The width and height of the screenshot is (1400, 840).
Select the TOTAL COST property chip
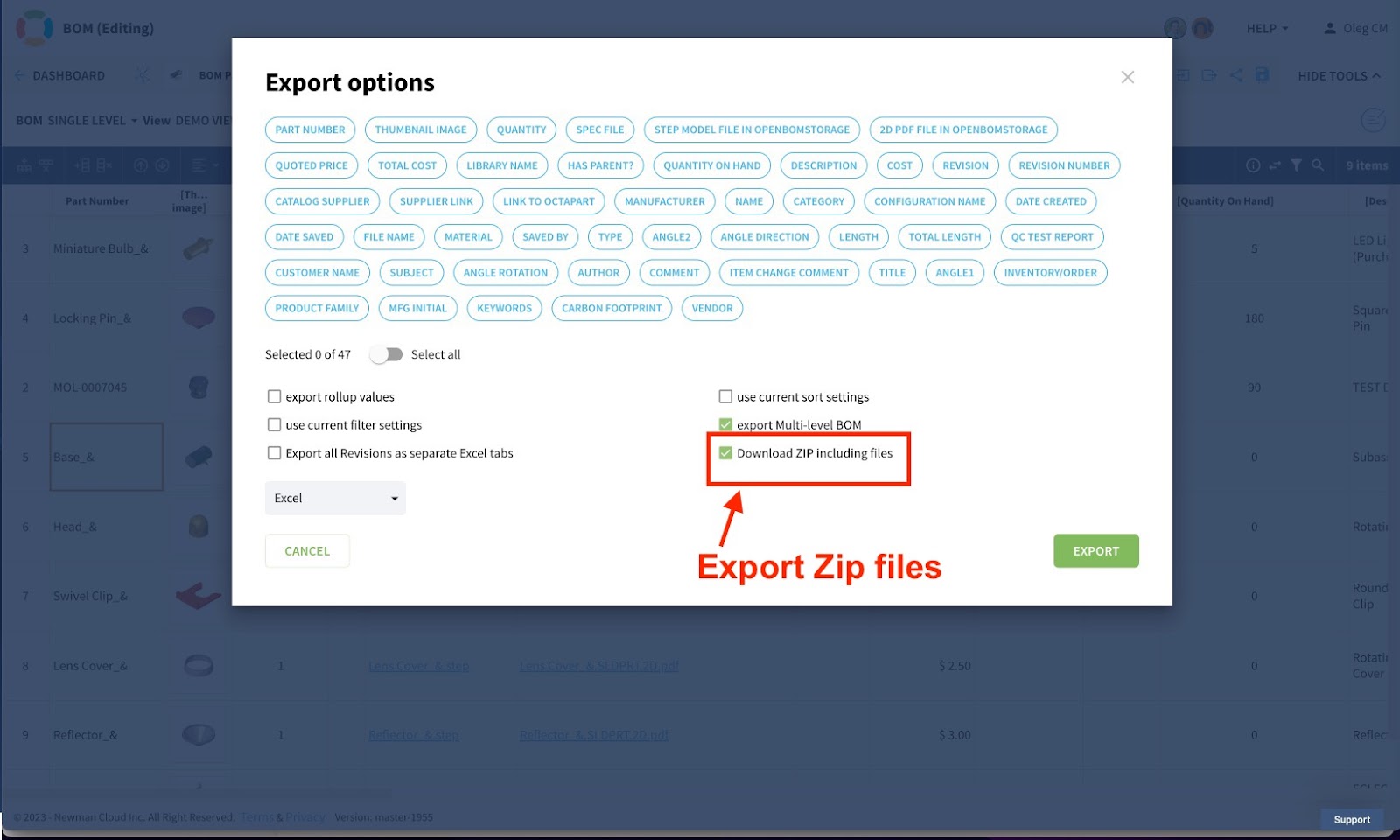tap(407, 165)
